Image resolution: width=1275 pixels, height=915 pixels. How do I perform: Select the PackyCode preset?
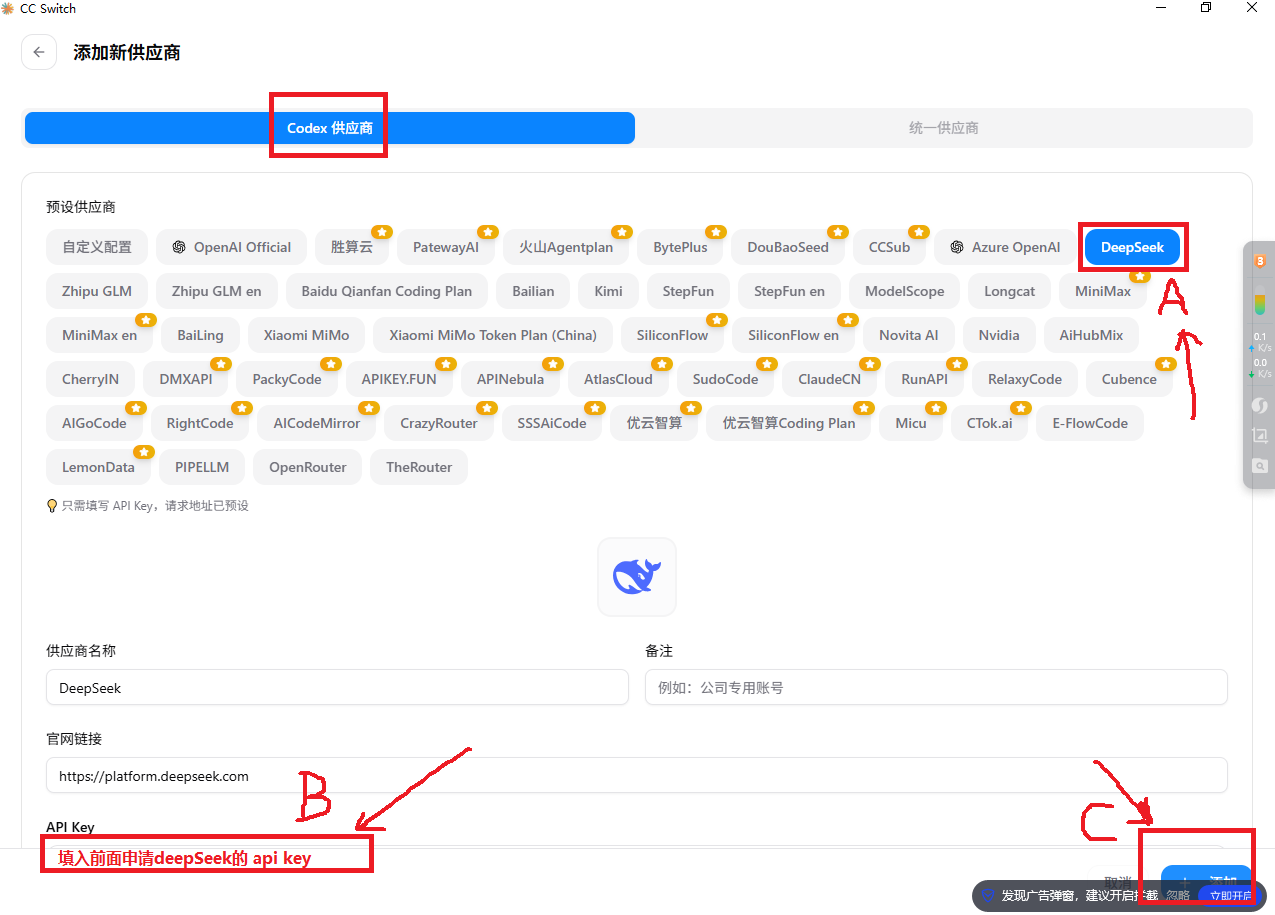[287, 379]
